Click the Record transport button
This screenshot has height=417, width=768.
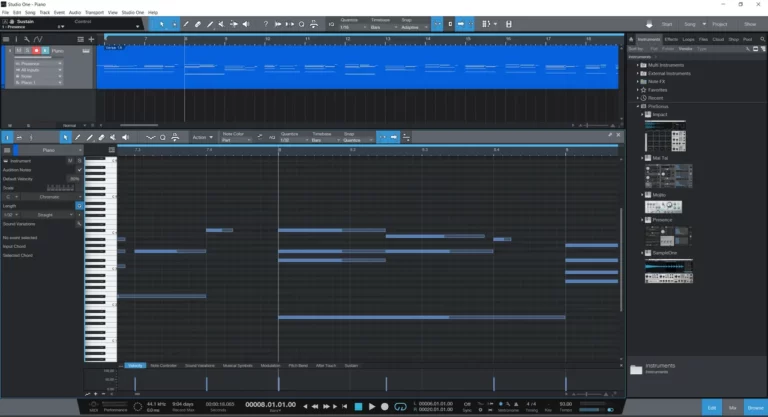[x=385, y=406]
